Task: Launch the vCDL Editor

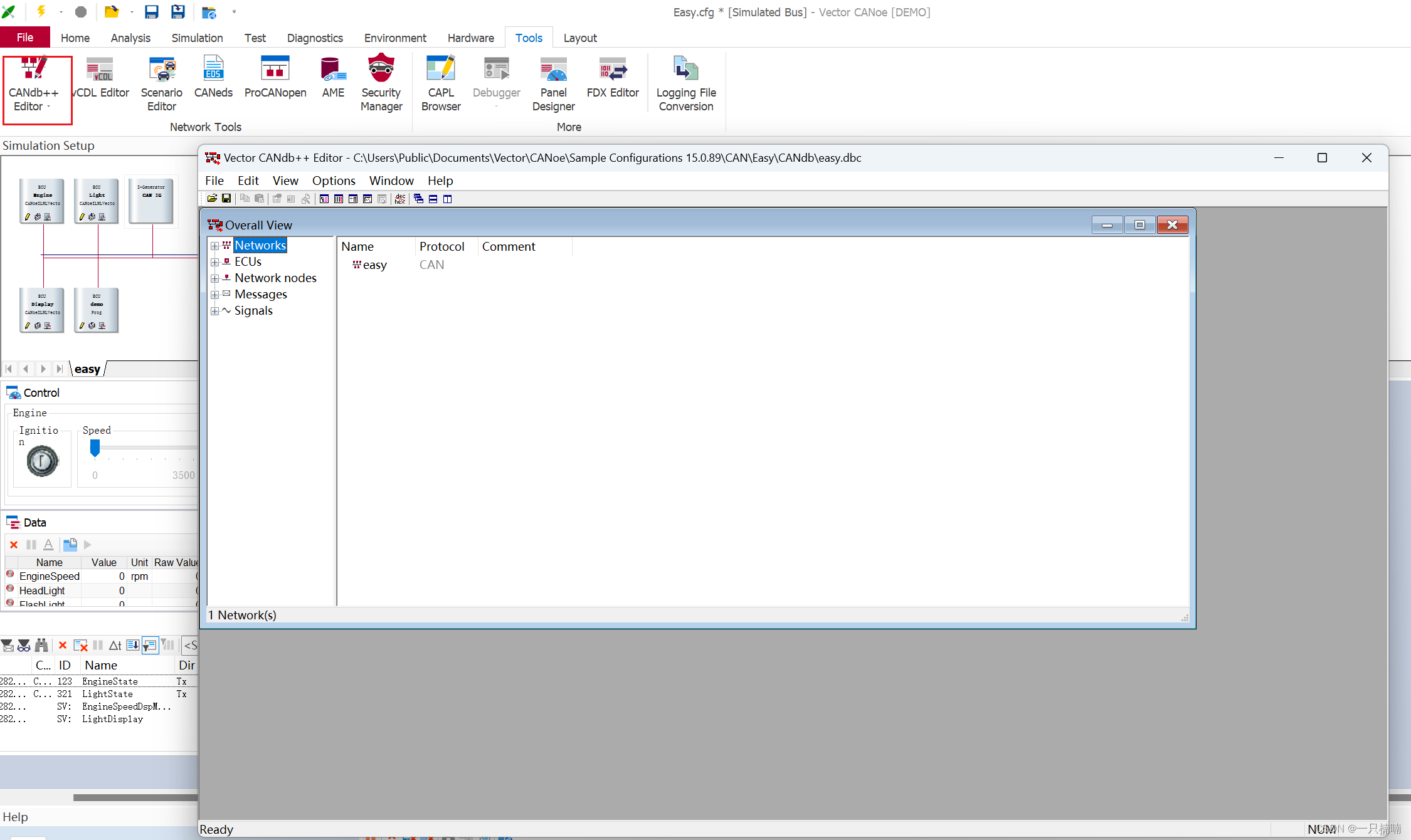Action: pos(100,78)
